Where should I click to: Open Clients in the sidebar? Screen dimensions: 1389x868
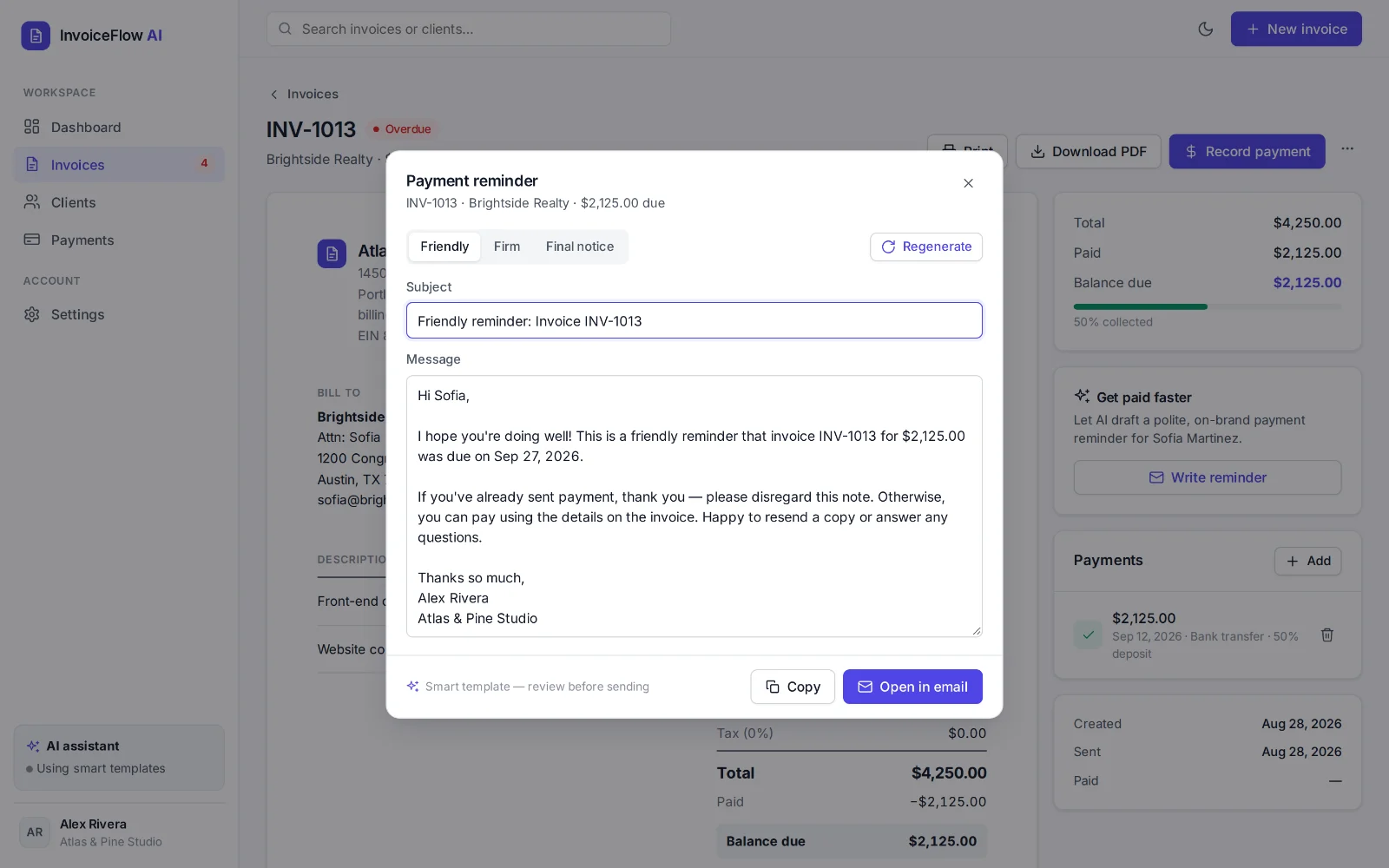click(x=119, y=202)
